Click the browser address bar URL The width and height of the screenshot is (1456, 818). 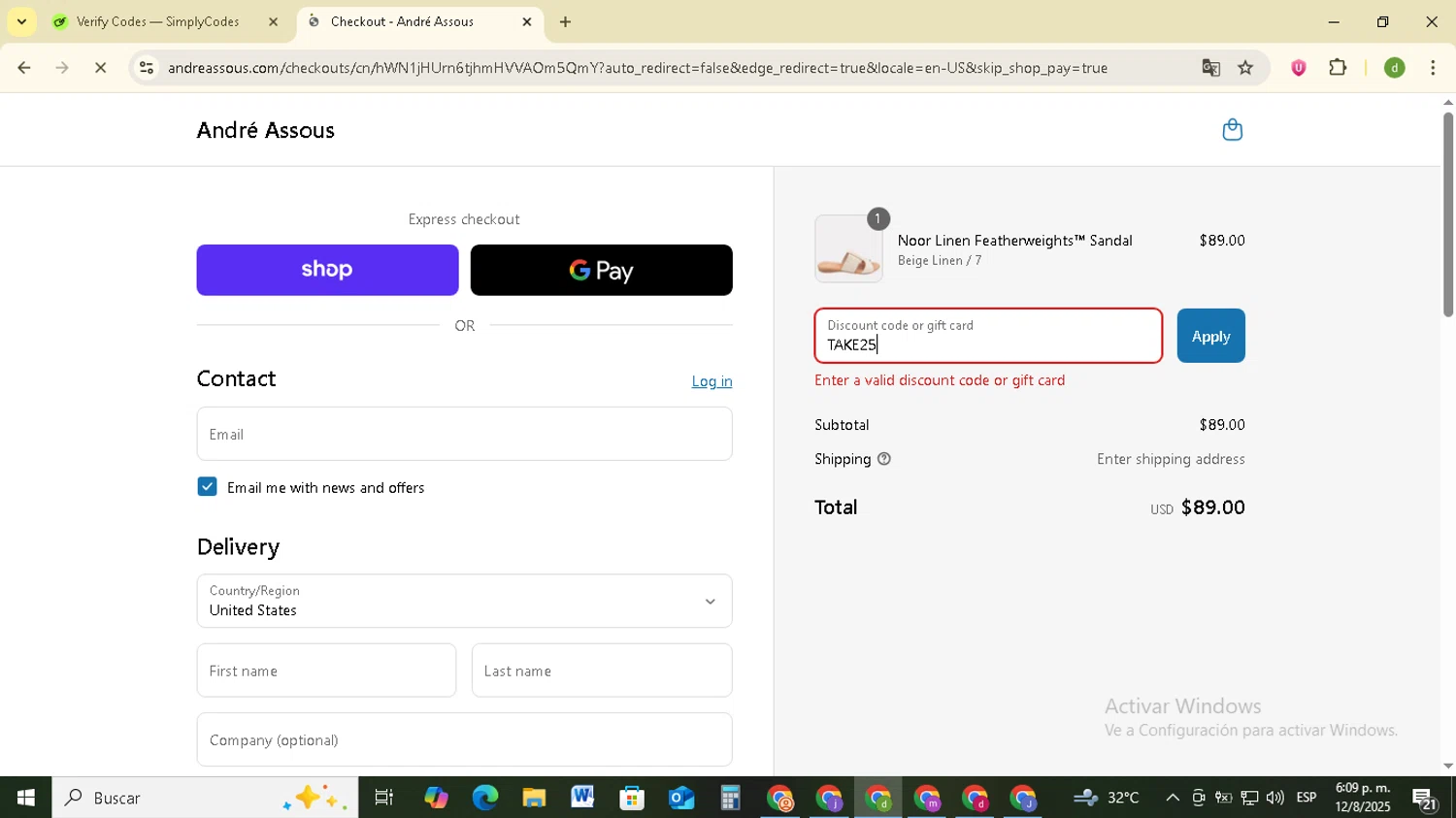[637, 68]
